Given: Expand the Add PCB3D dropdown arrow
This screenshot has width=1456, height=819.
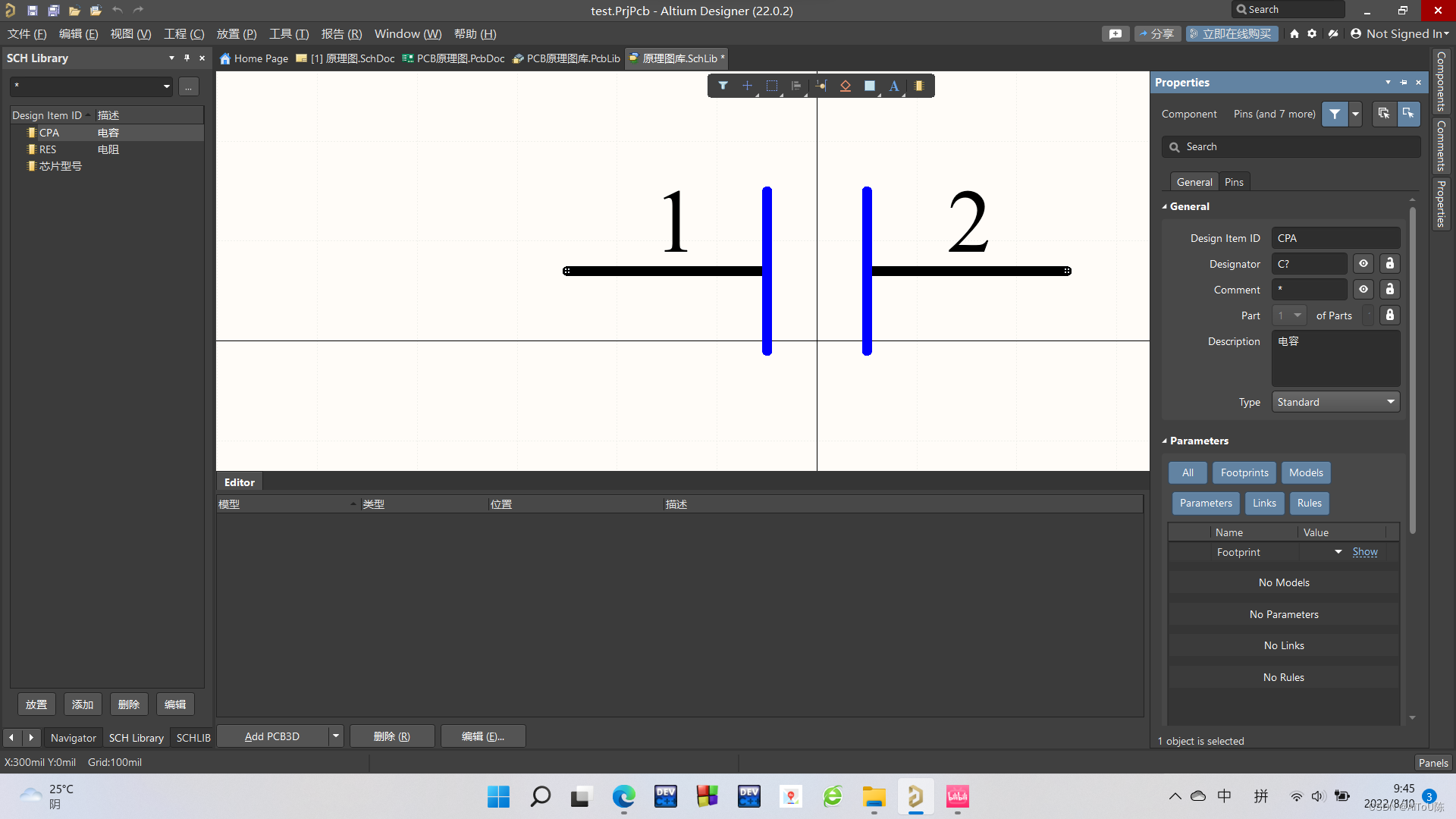Looking at the screenshot, I should click(335, 736).
